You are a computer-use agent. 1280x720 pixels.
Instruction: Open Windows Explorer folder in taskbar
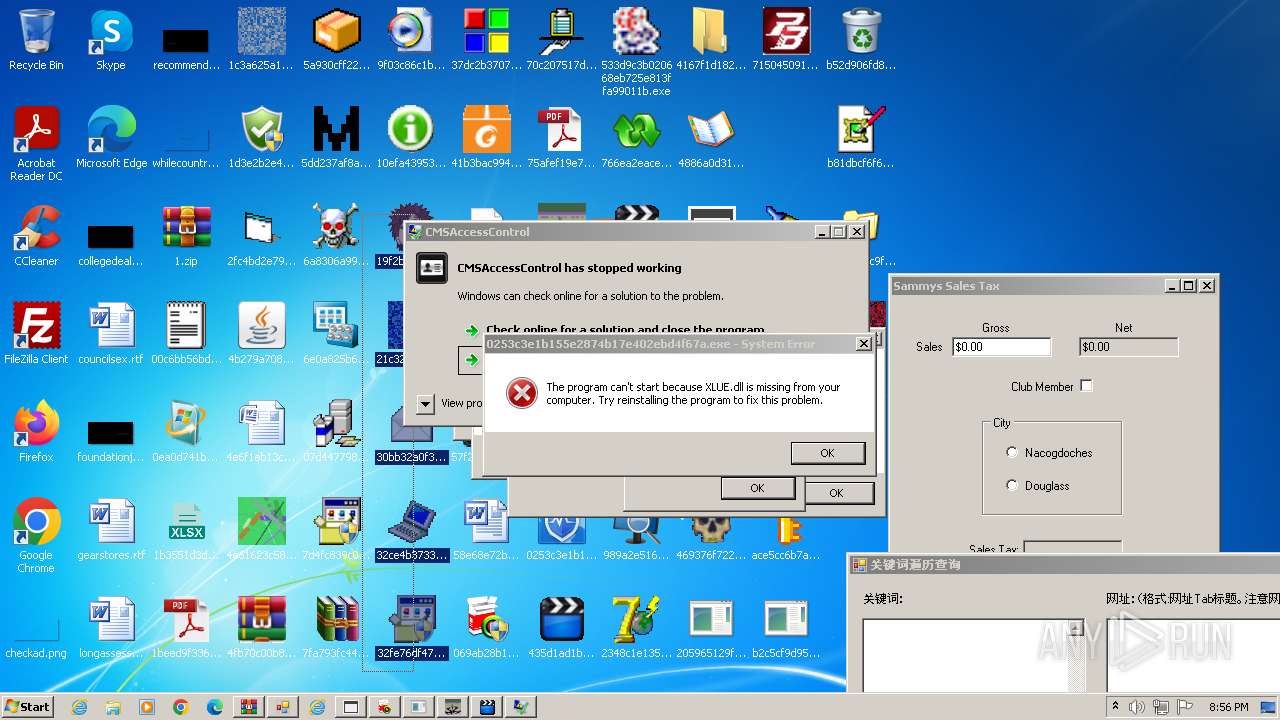click(113, 707)
